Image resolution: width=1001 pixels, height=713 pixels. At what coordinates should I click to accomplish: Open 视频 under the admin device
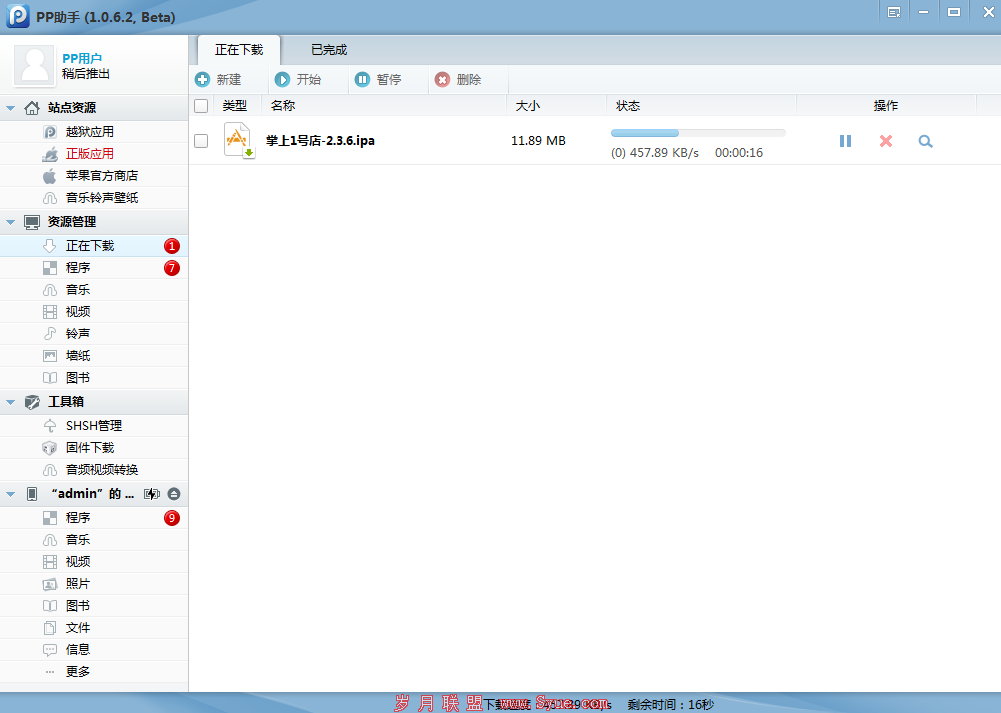click(94, 562)
